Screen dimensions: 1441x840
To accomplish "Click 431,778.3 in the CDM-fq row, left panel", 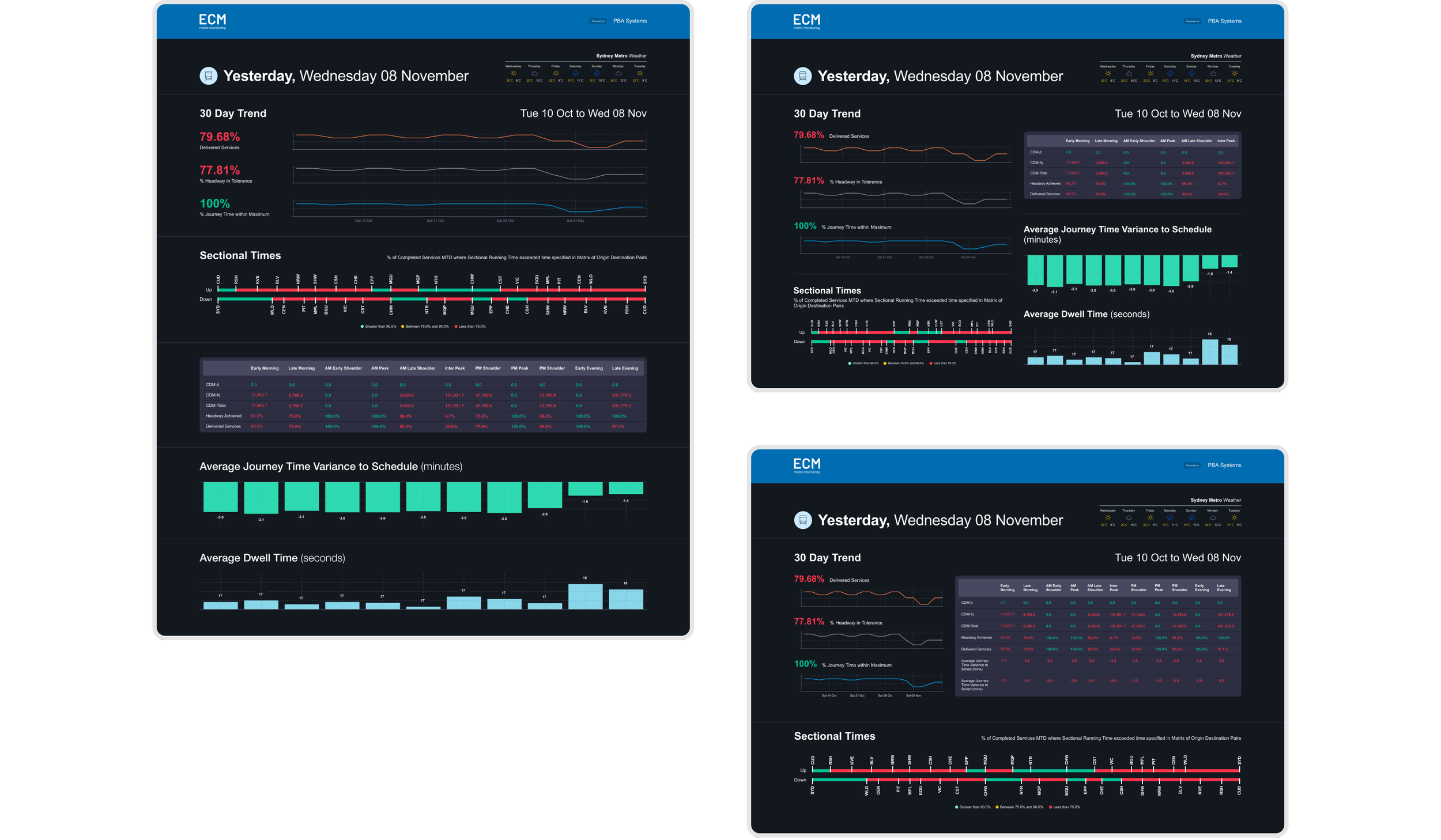I will (621, 395).
